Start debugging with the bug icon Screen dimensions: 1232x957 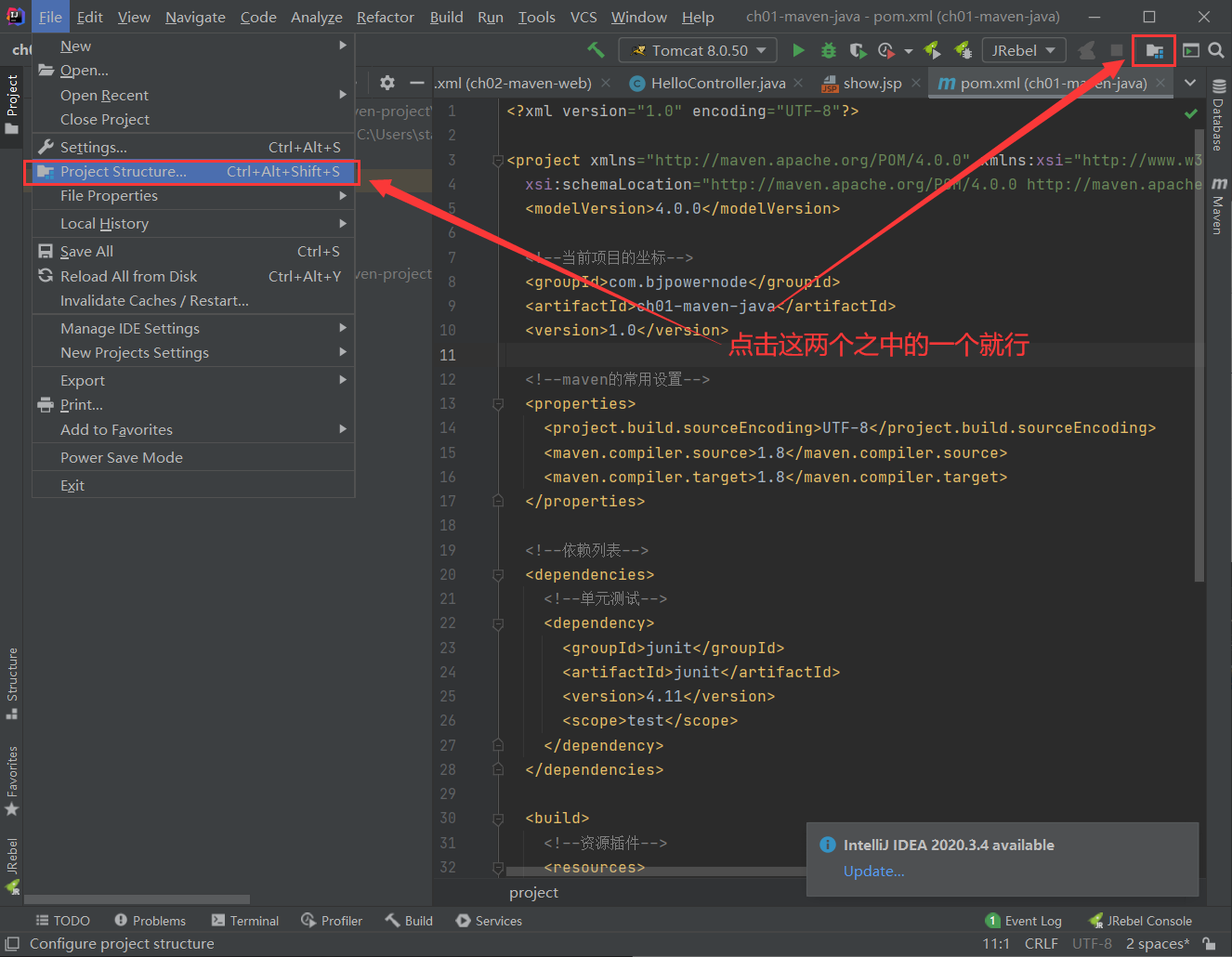828,50
